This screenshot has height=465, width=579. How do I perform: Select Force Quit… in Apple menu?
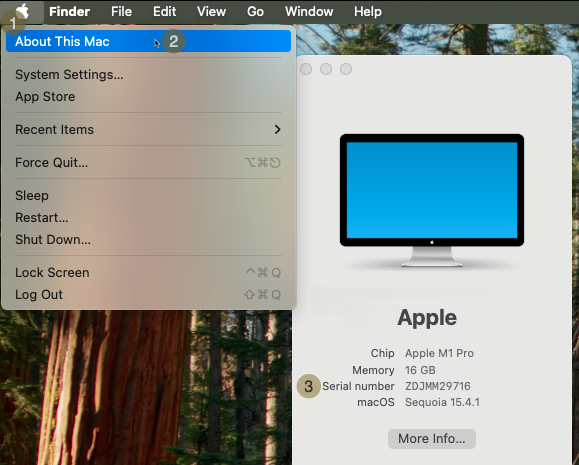pyautogui.click(x=148, y=163)
